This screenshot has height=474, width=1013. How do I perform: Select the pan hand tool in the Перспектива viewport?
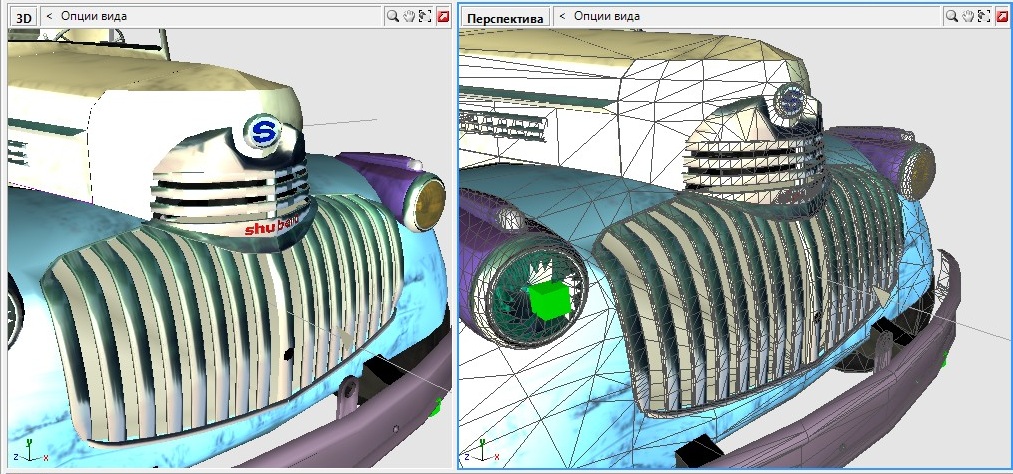coord(967,16)
